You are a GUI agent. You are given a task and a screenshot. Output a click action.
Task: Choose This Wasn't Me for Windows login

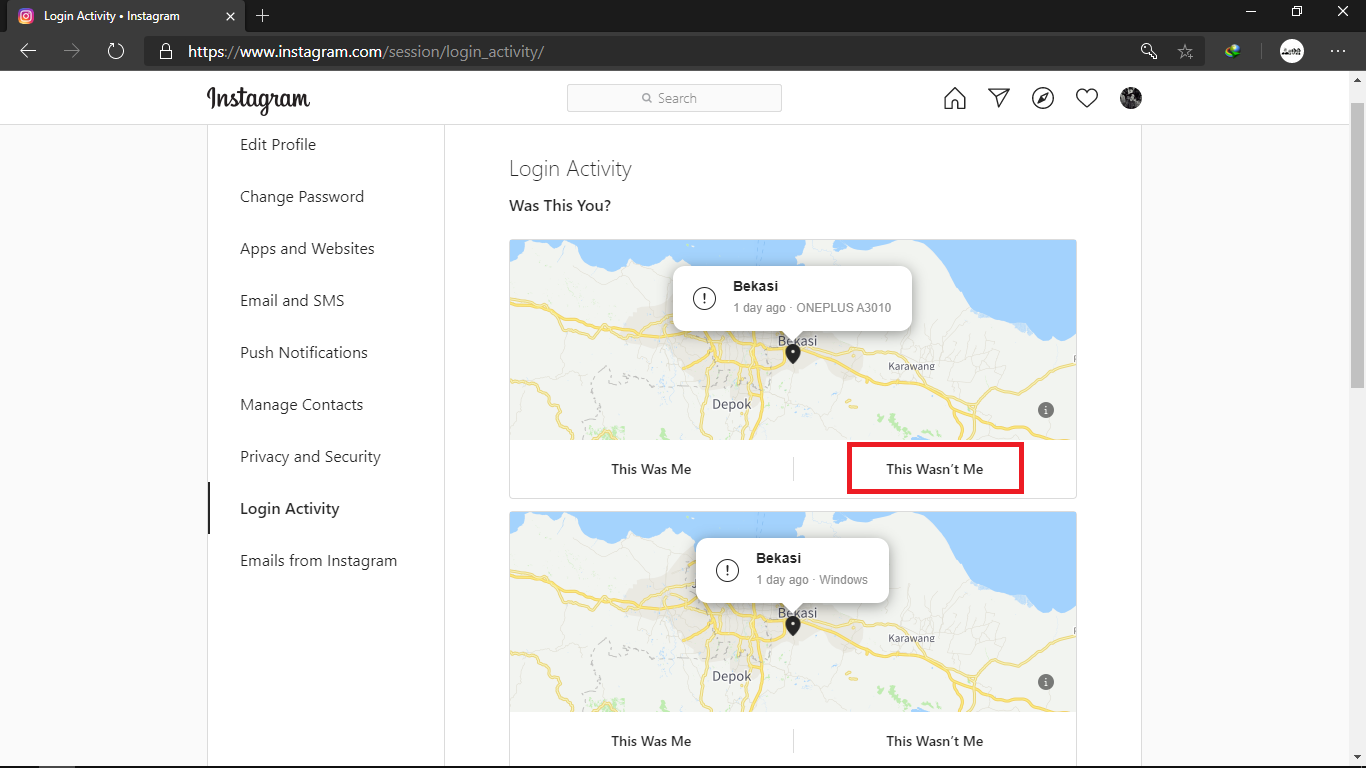pyautogui.click(x=935, y=741)
